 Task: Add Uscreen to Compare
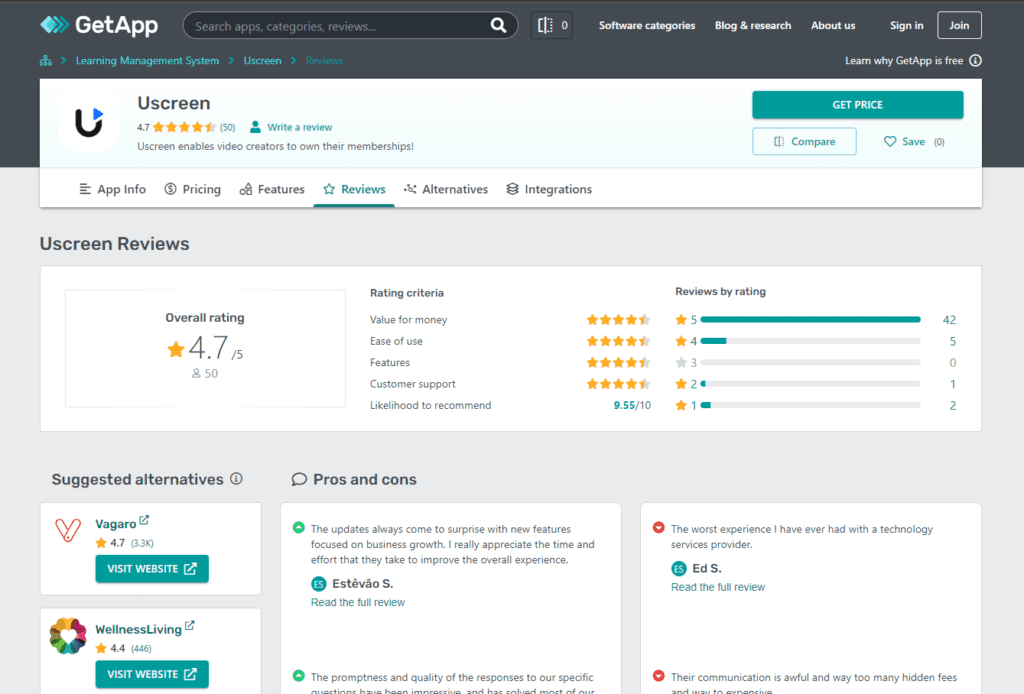(803, 141)
